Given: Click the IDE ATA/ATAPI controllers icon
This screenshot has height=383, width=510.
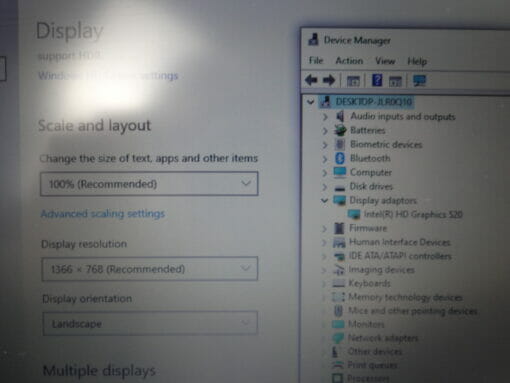Looking at the screenshot, I should click(339, 256).
